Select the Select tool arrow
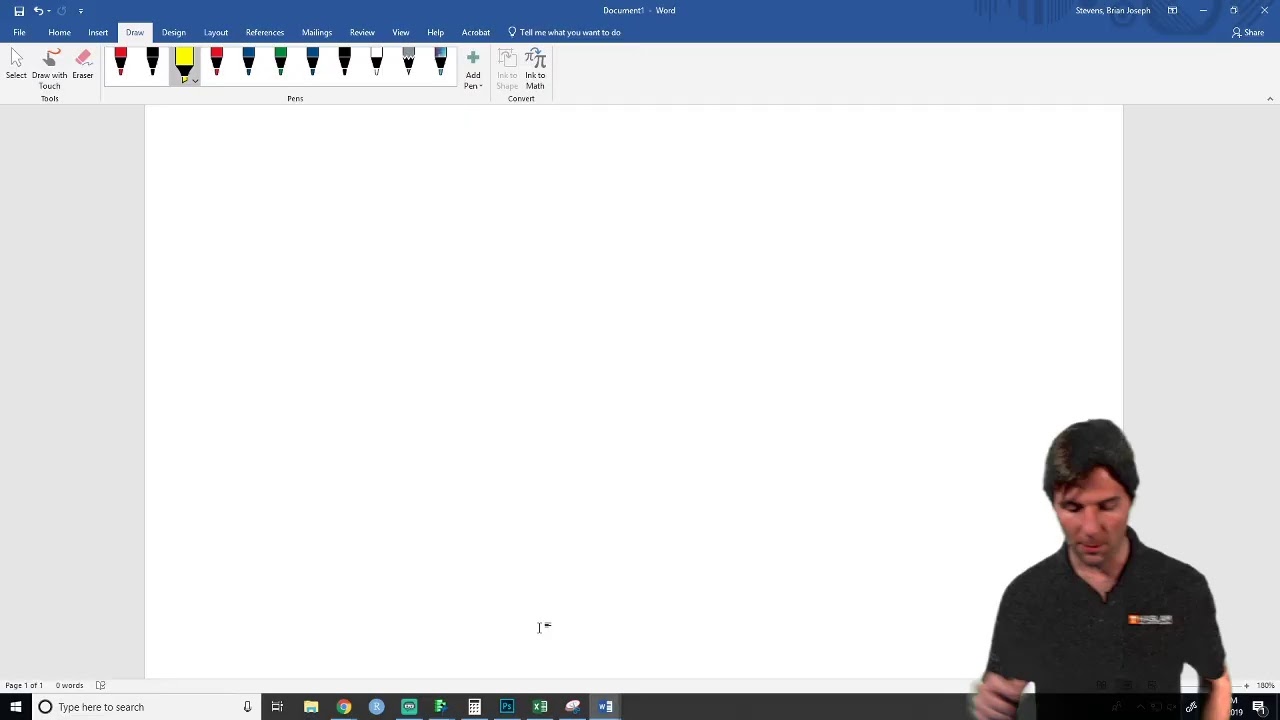This screenshot has width=1280, height=720. pos(16,65)
